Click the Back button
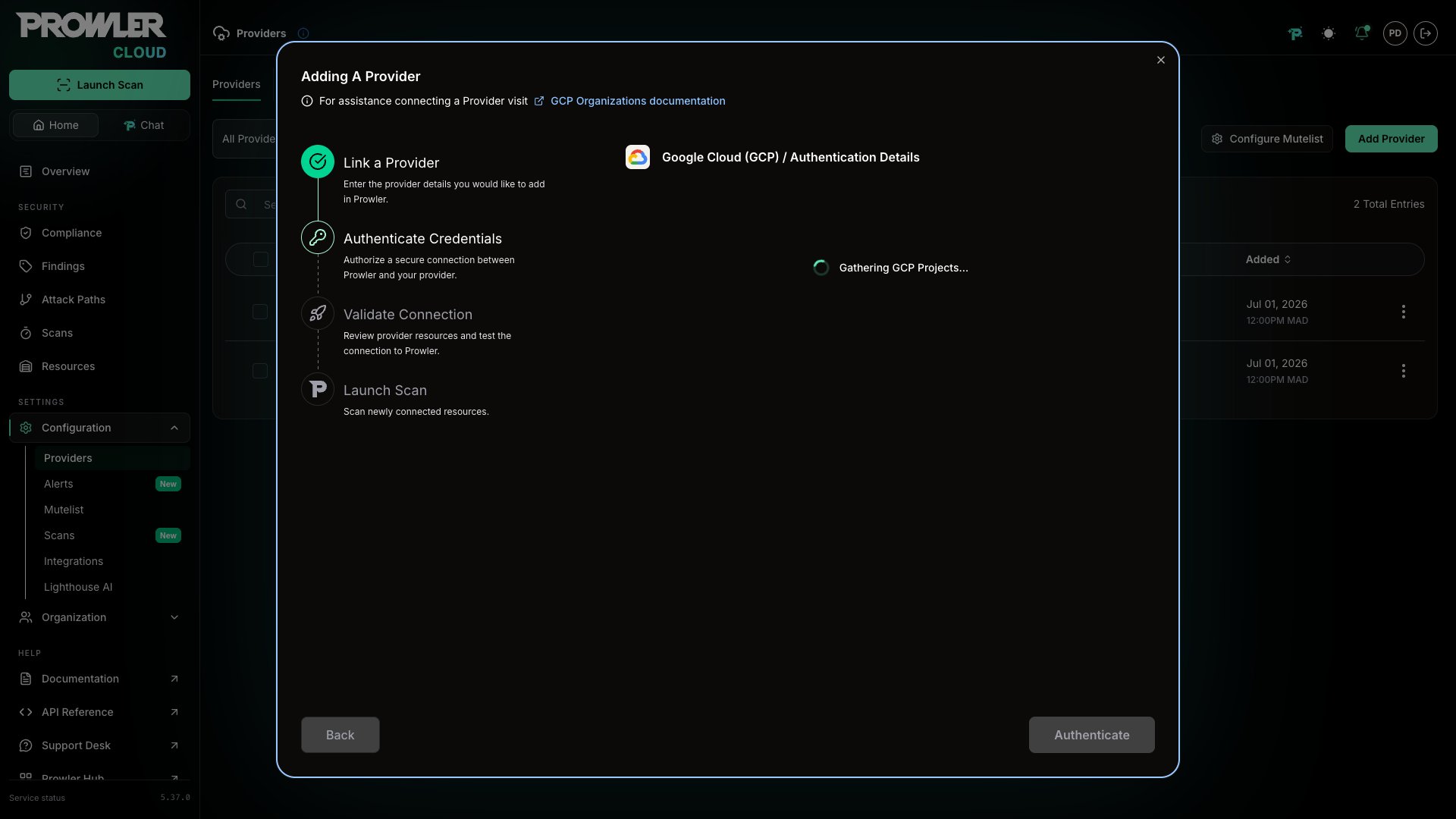 coord(340,735)
